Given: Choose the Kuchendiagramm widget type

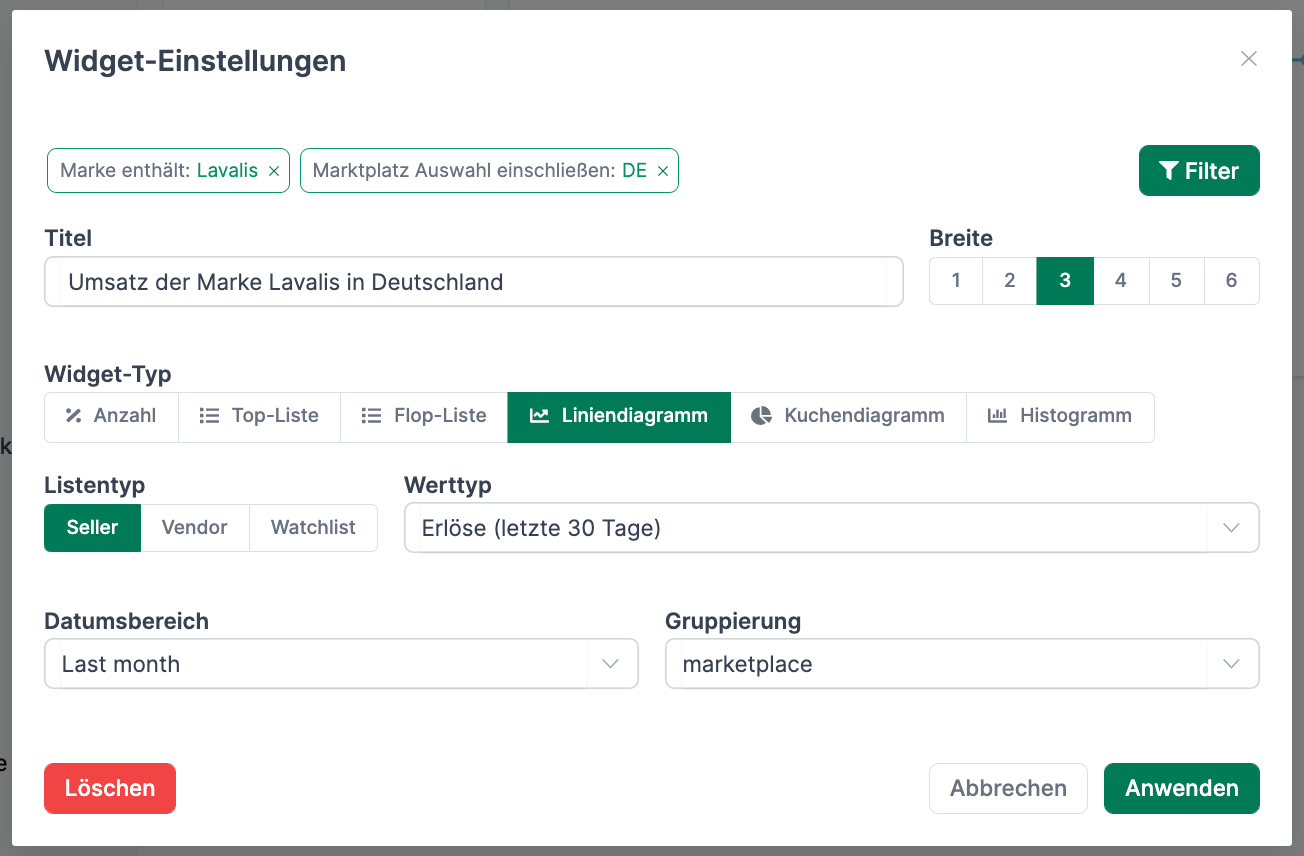Looking at the screenshot, I should pos(848,416).
